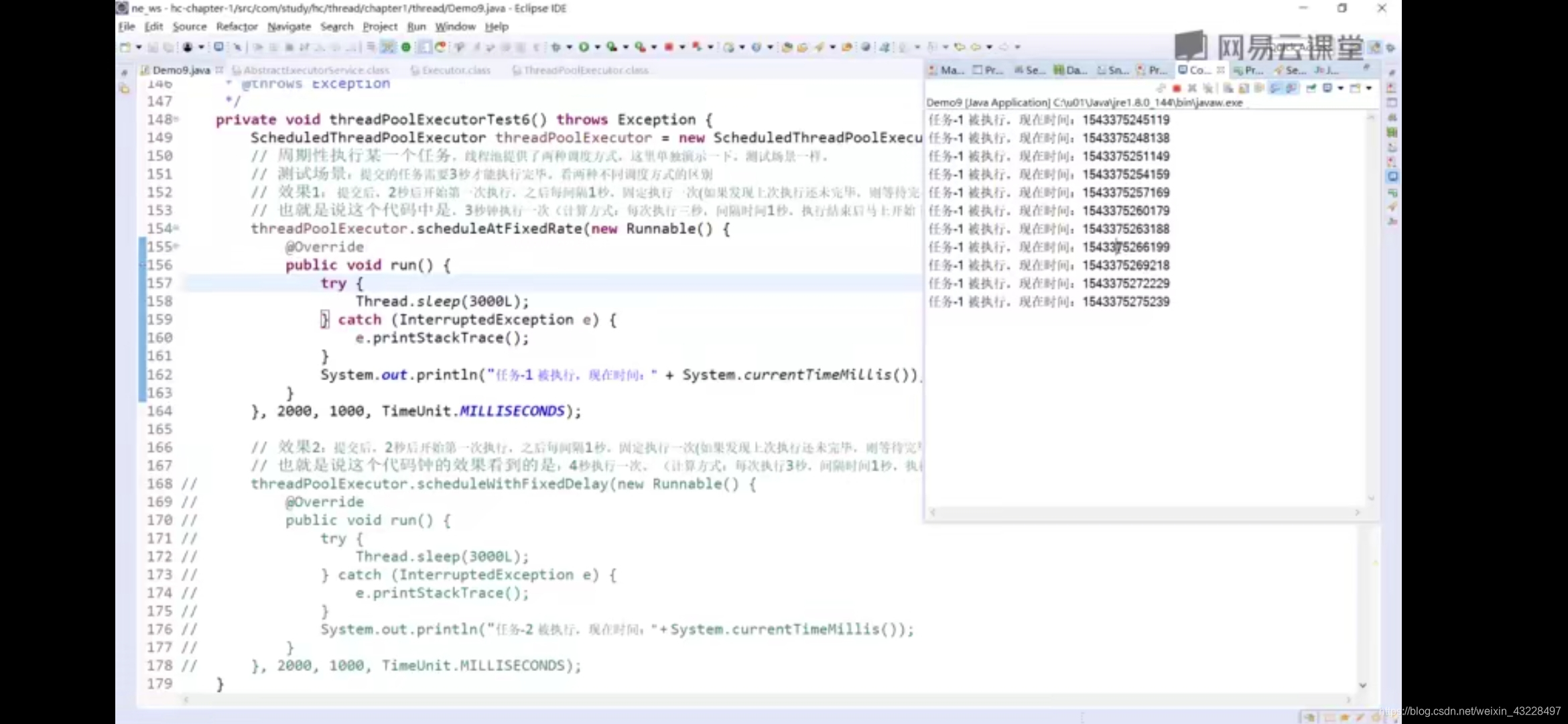Open the New file dropdown arrow

pos(139,47)
